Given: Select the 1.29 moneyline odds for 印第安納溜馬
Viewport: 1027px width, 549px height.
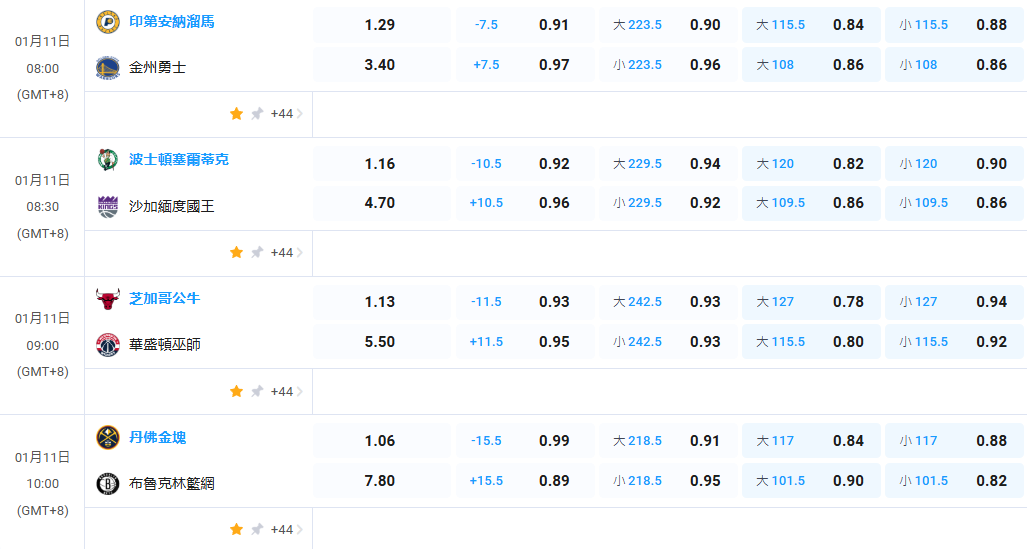Looking at the screenshot, I should tap(380, 24).
